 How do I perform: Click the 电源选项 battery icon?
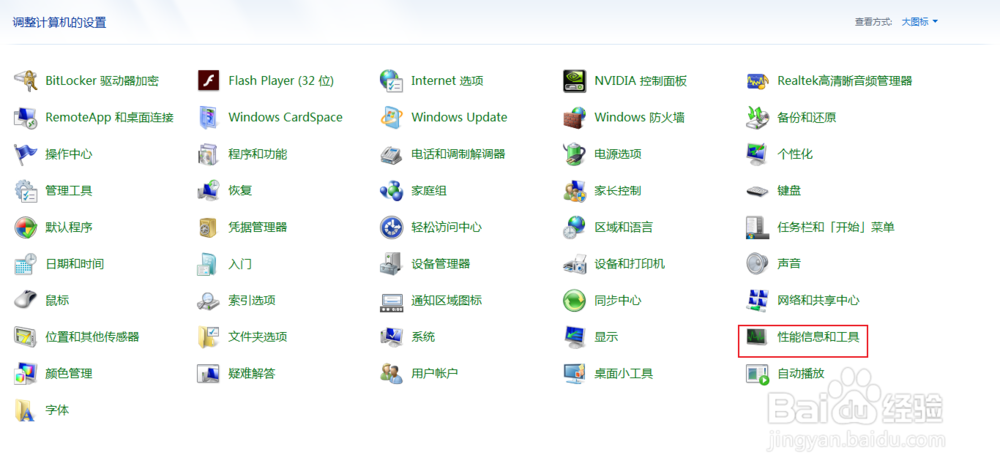pos(575,154)
